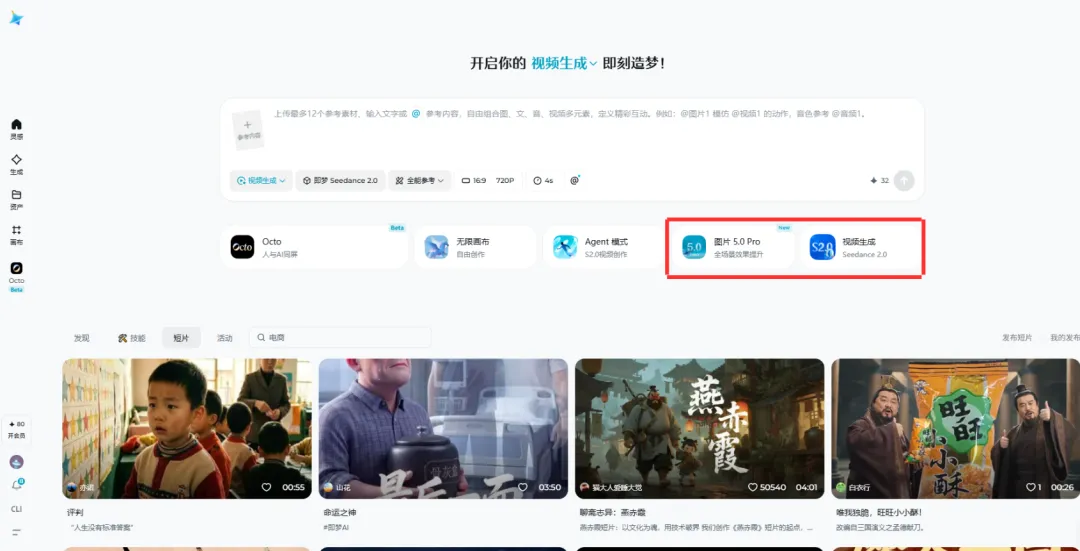This screenshot has width=1080, height=551.
Task: Expand the 全能参考 reference dropdown
Action: click(x=419, y=180)
